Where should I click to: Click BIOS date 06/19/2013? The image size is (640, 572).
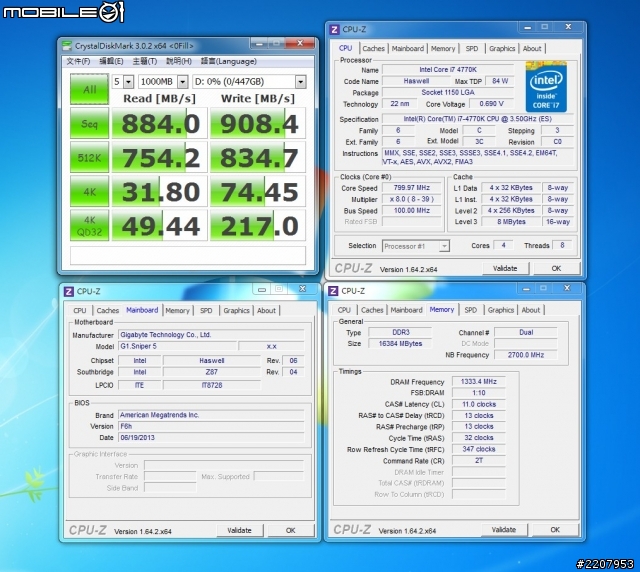tap(211, 438)
